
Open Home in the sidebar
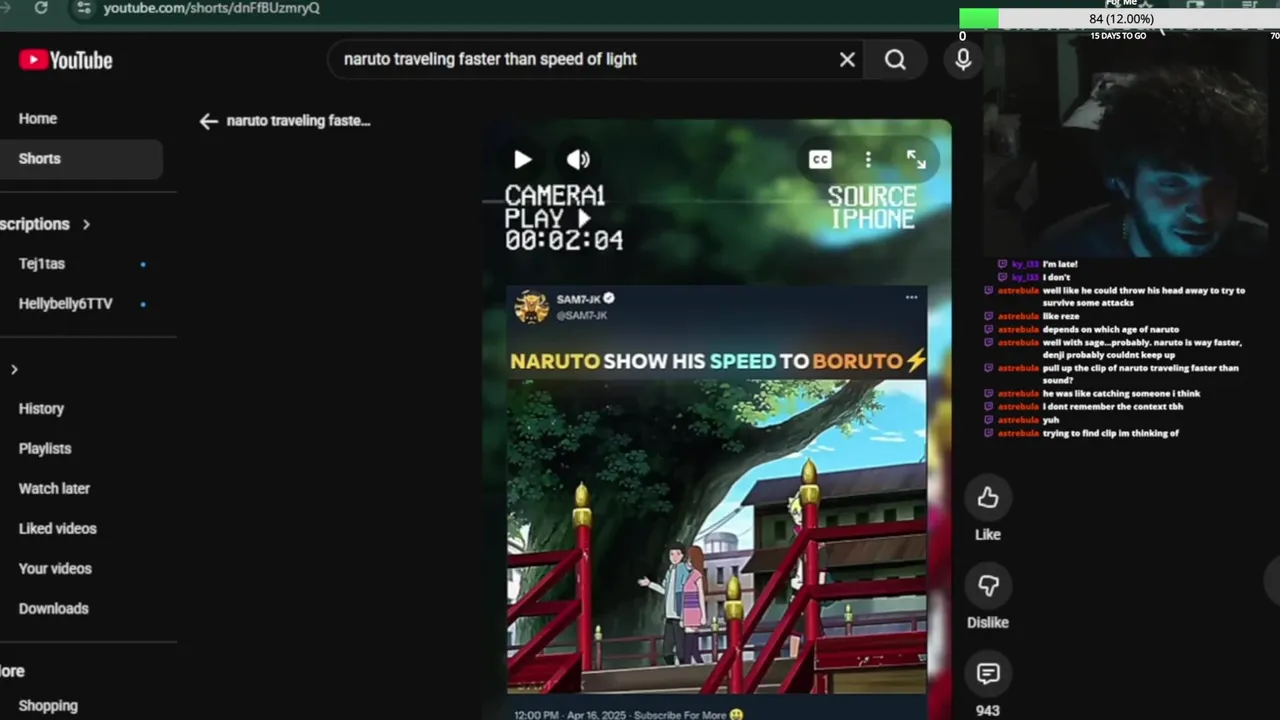38,118
